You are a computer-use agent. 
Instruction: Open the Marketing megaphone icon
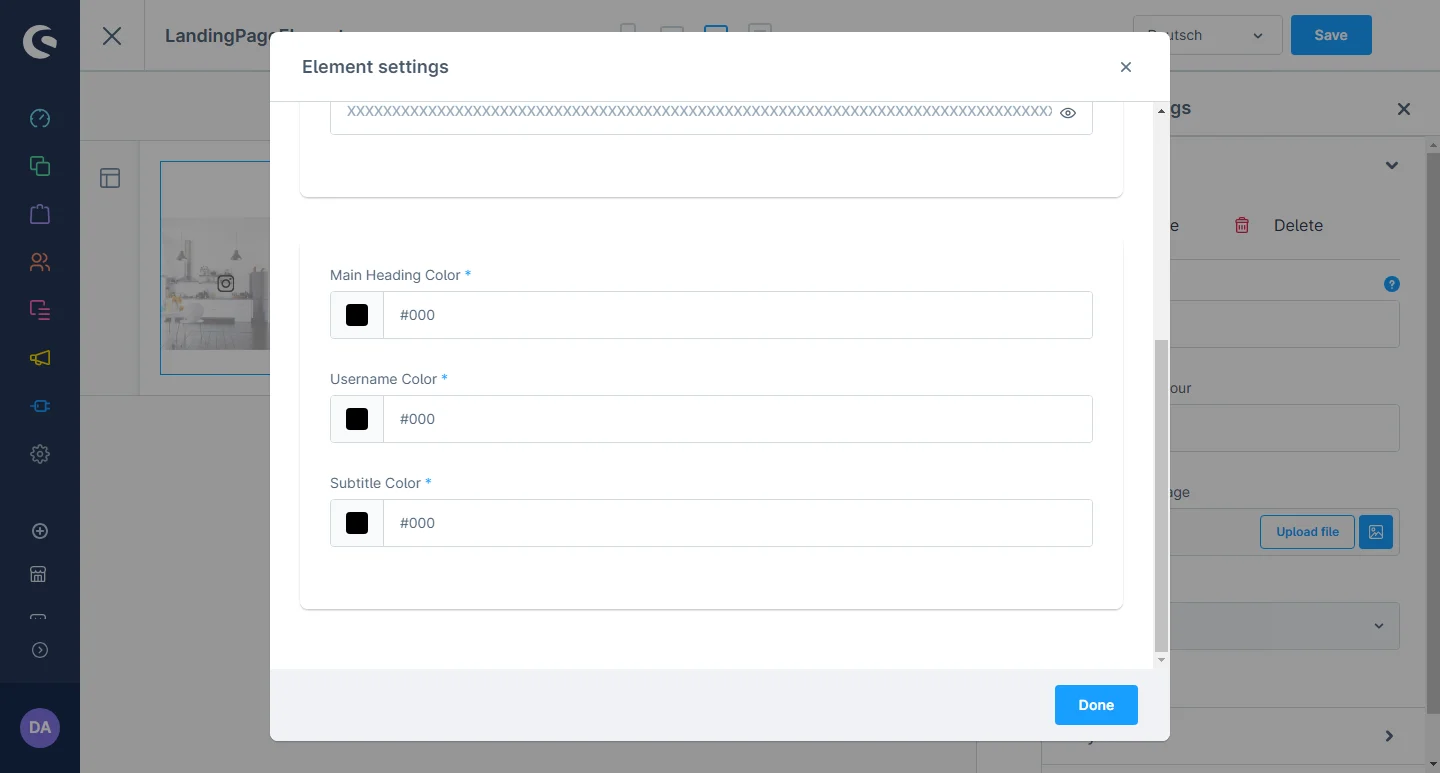pos(40,358)
